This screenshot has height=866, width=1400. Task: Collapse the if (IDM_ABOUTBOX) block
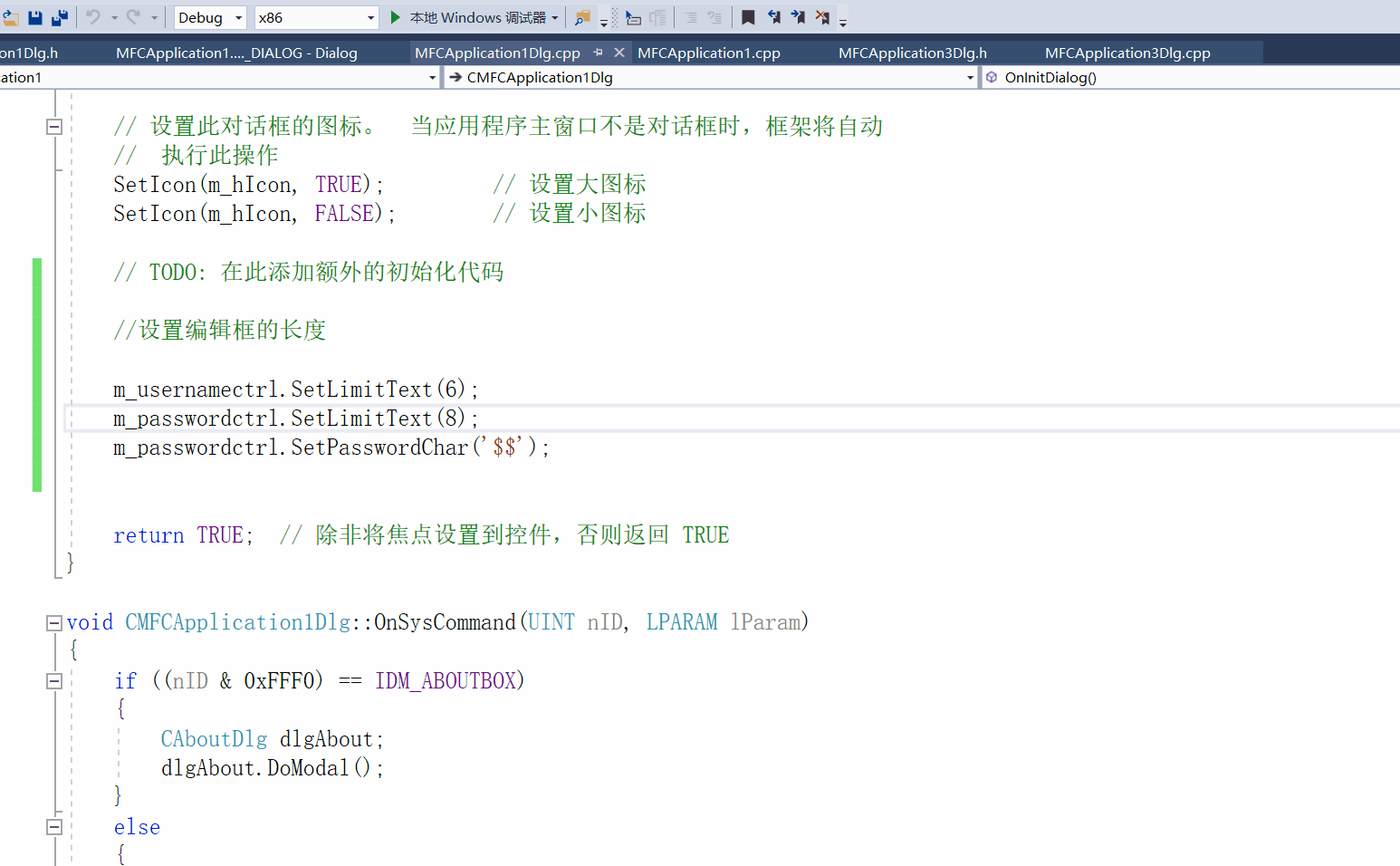(53, 680)
